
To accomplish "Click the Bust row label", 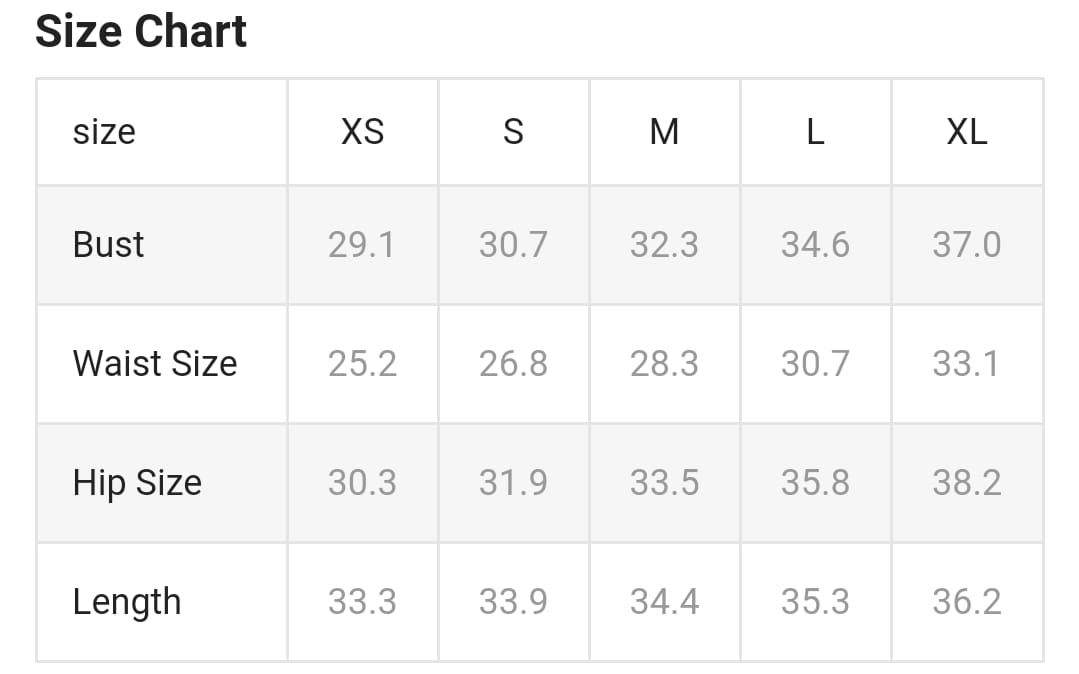I will pos(108,244).
